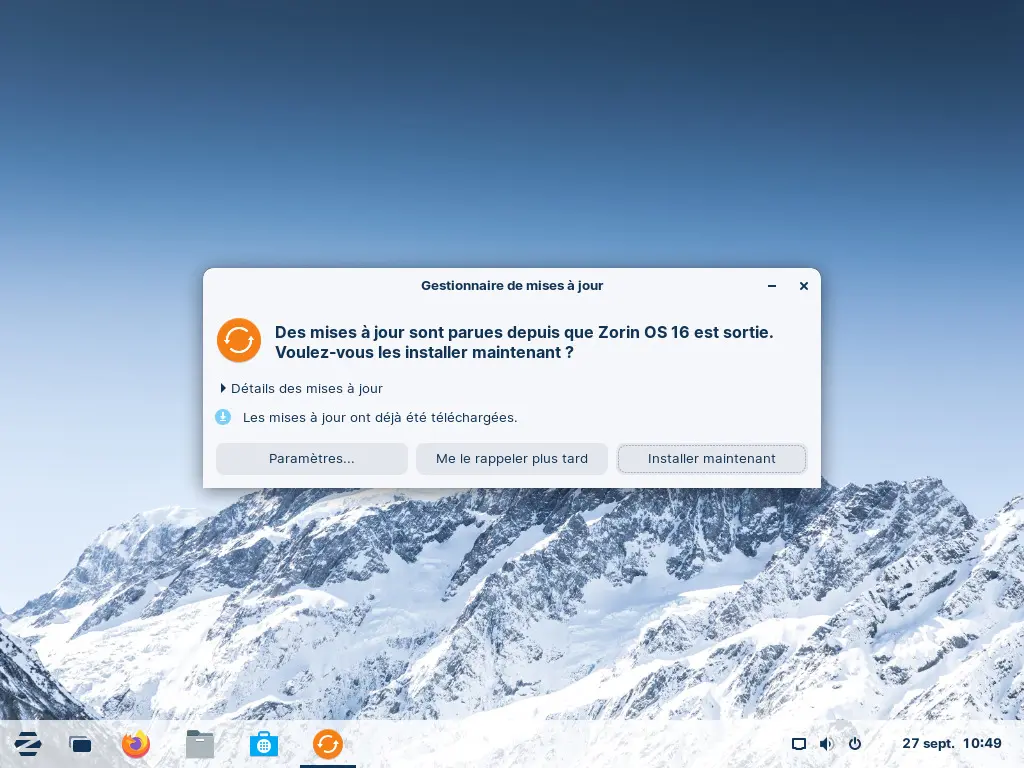The height and width of the screenshot is (768, 1024).
Task: Click the workspaces overview icon in taskbar
Action: point(80,744)
